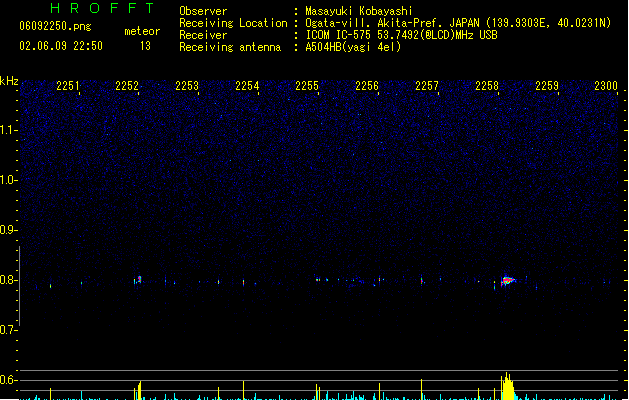
Task: Click the meteor echo at 2252
Action: 138,280
